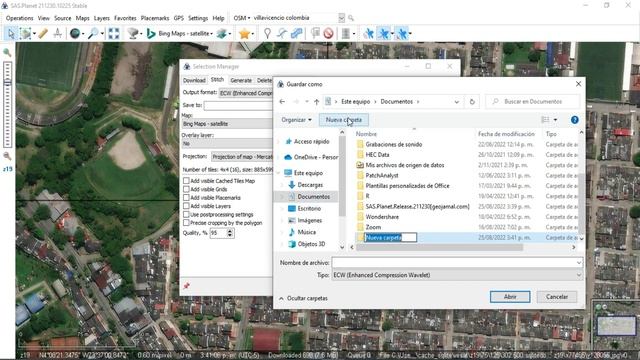
Task: Enable Precise cropping by the polygon
Action: coord(186,223)
